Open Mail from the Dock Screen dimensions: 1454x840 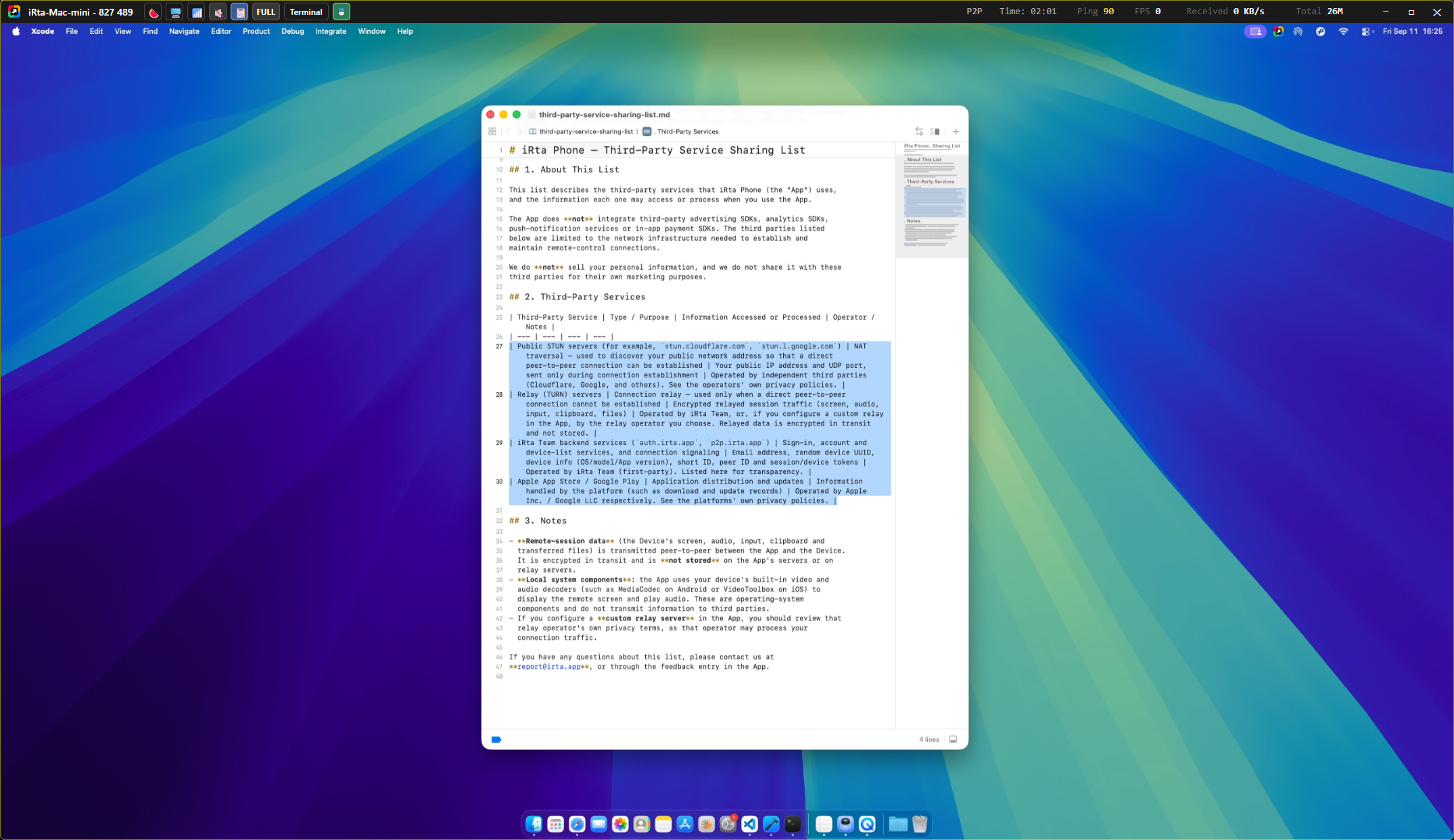pyautogui.click(x=599, y=824)
